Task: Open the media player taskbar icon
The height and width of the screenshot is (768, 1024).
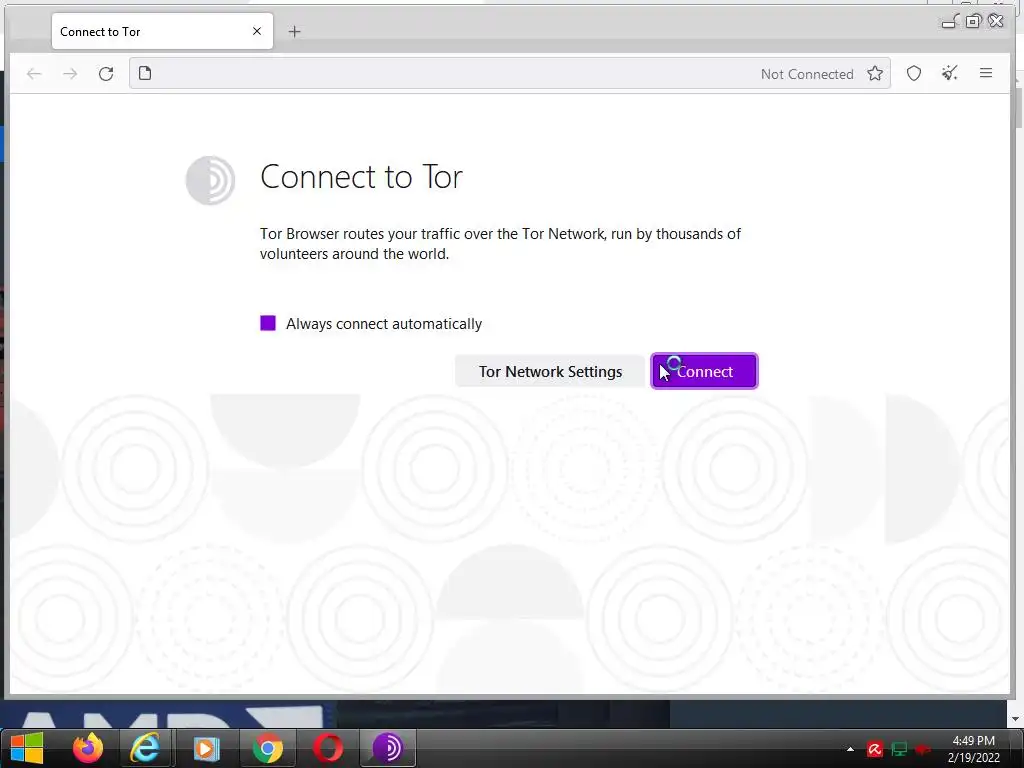Action: coord(206,748)
